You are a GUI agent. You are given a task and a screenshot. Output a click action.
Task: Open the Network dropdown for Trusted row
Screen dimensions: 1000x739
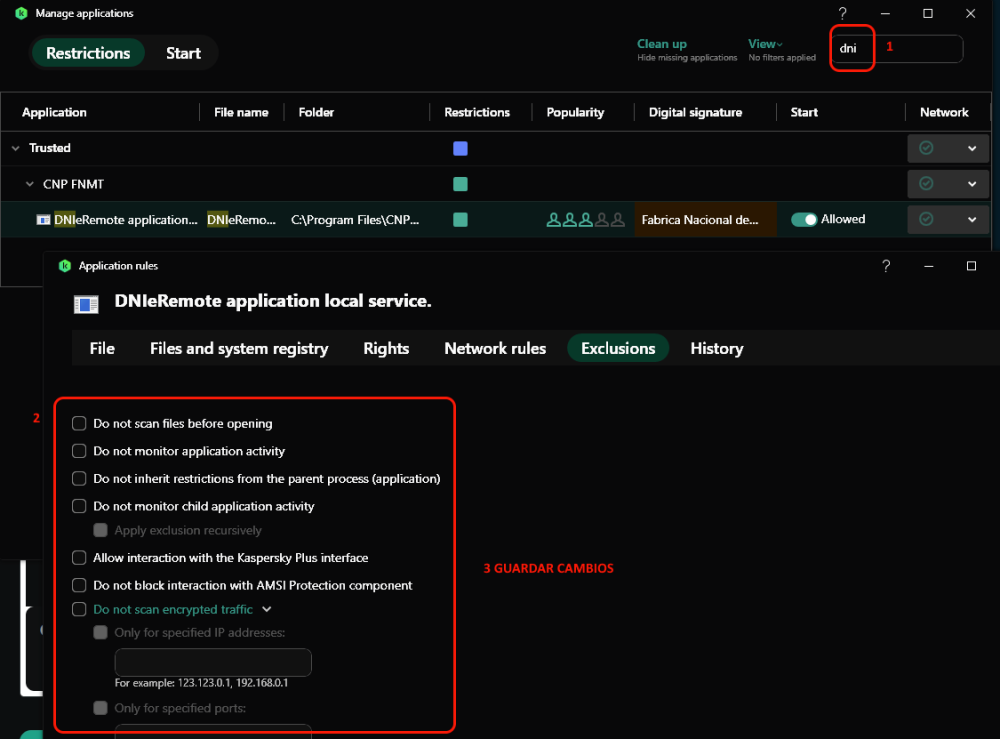tap(972, 148)
